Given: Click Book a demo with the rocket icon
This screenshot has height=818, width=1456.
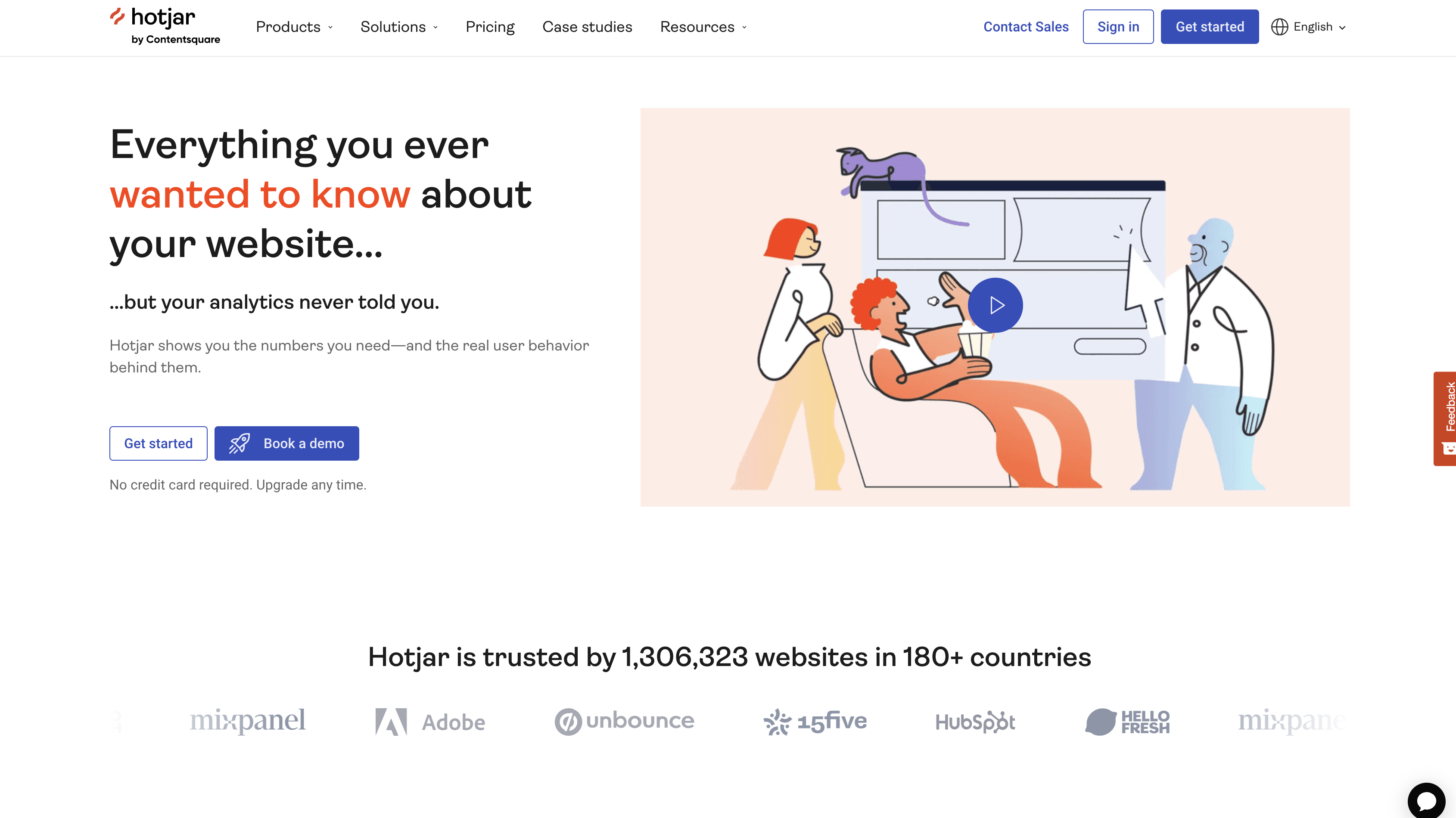Looking at the screenshot, I should [x=286, y=443].
